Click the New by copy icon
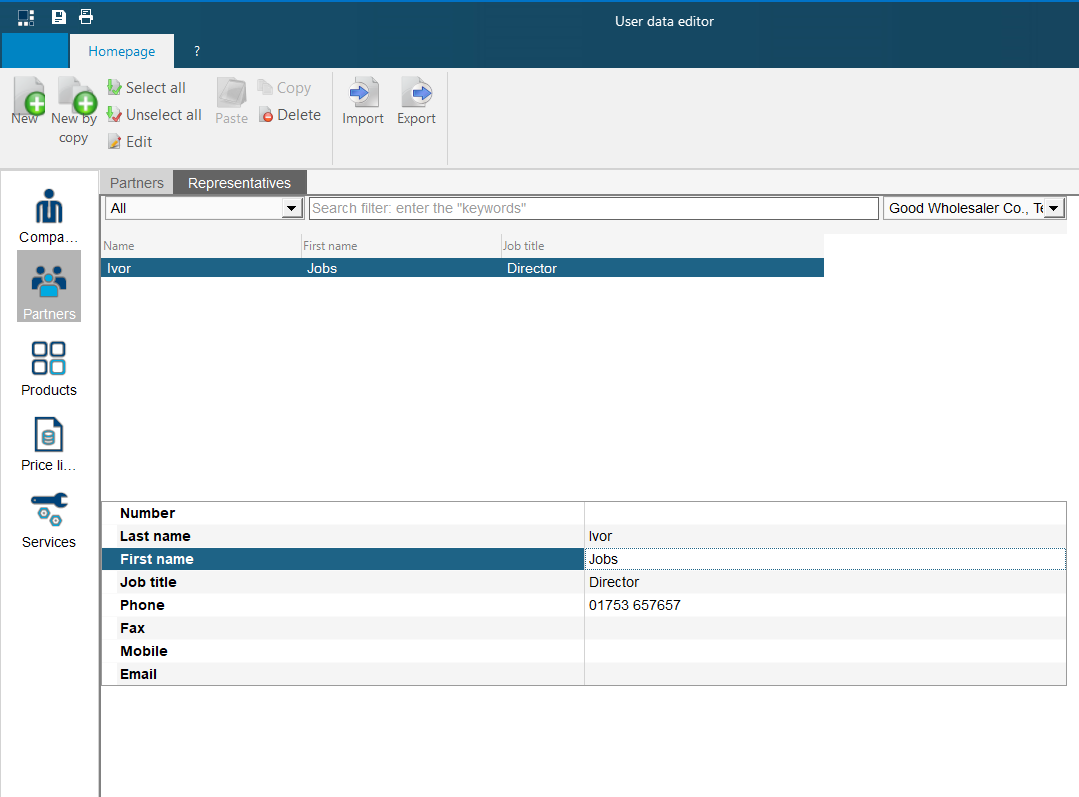This screenshot has width=1079, height=797. [x=74, y=100]
